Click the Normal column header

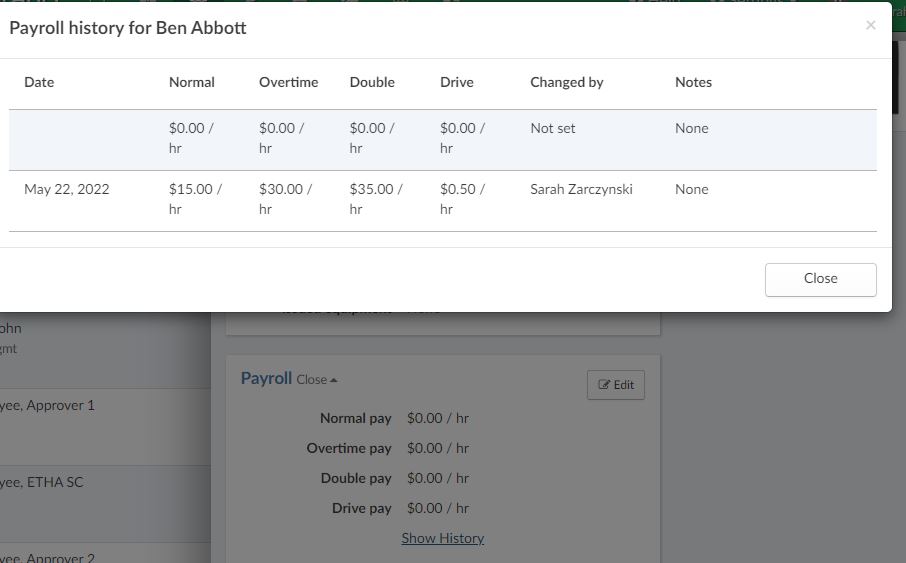[x=192, y=82]
